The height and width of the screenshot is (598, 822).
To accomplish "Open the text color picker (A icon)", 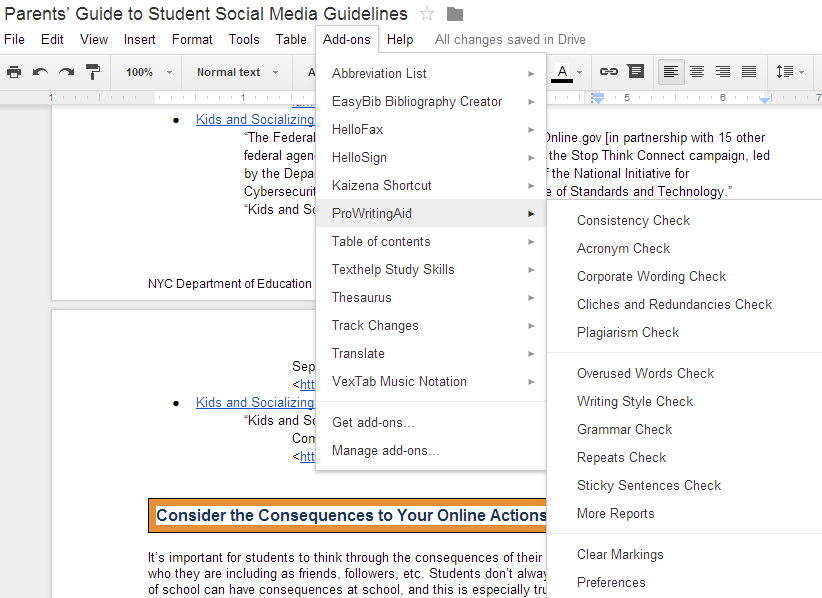I will click(x=563, y=72).
